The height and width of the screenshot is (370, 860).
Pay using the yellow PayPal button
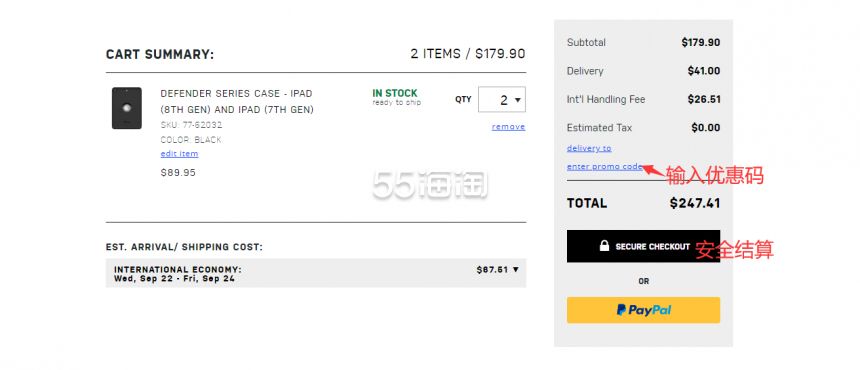[643, 310]
